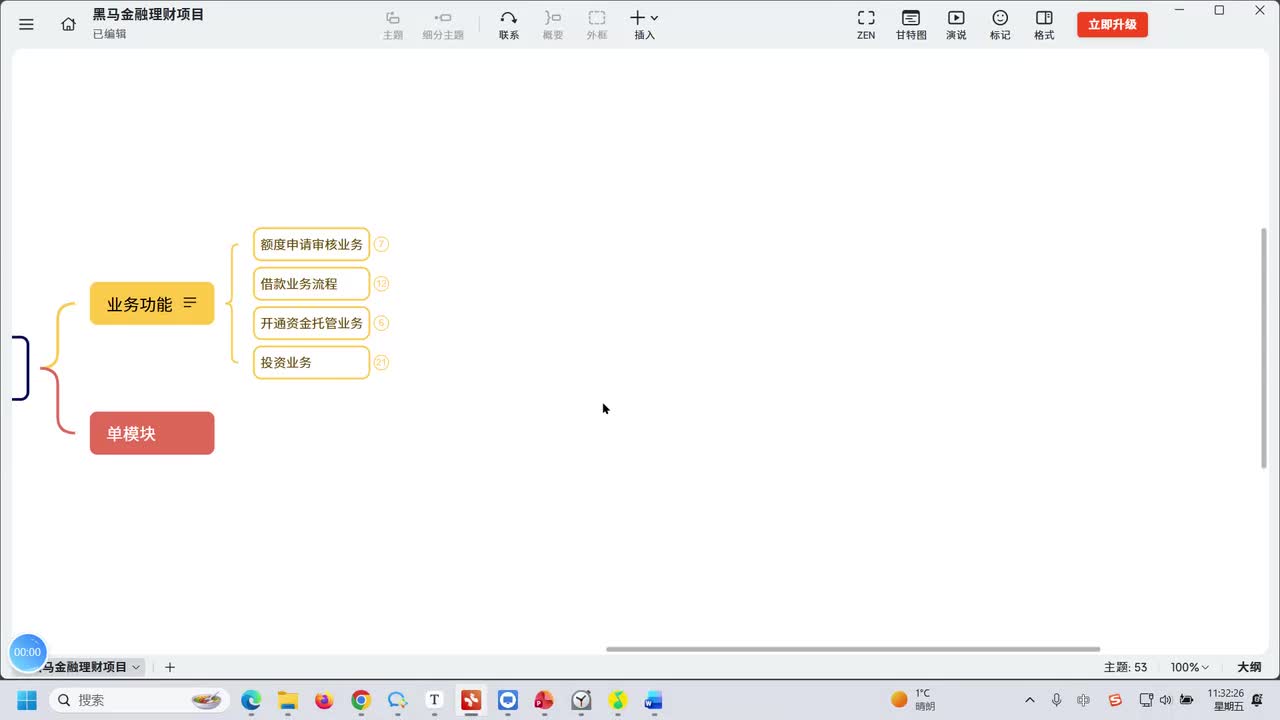Insert a relationship line (联系)
The height and width of the screenshot is (720, 1280).
tap(509, 25)
